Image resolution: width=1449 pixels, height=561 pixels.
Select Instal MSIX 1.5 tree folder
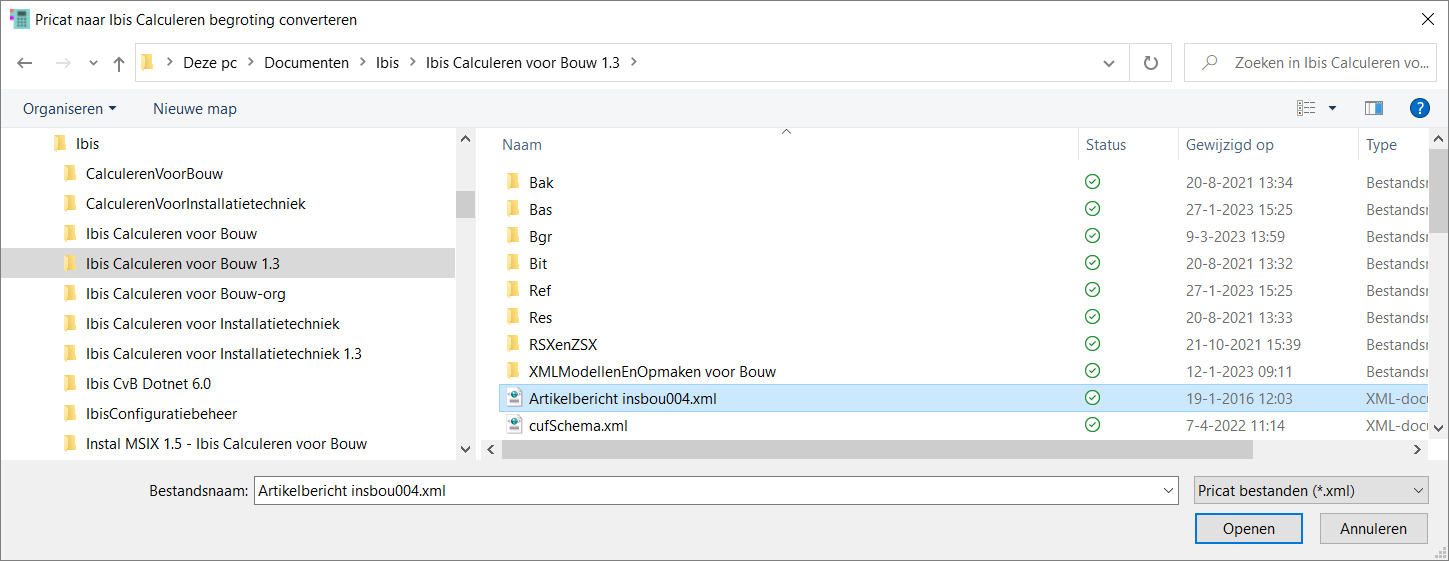226,444
